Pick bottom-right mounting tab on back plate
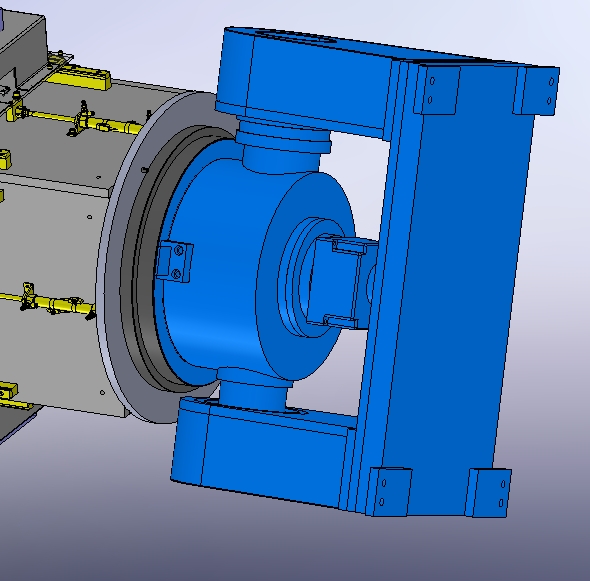This screenshot has height=581, width=590. click(x=488, y=493)
